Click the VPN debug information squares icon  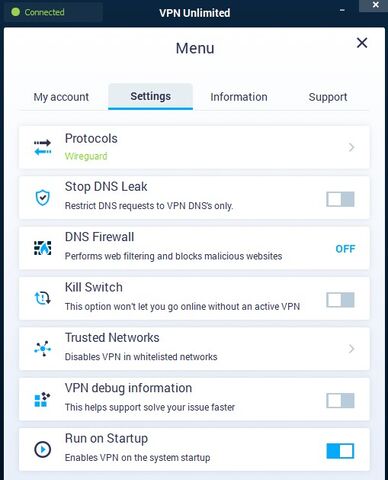click(x=42, y=399)
